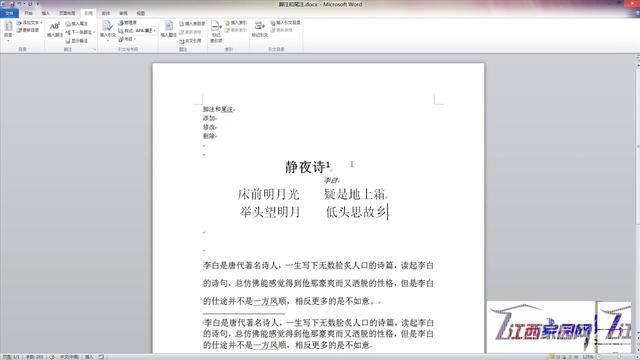
Task: Click Insert Index (插入索引)
Action: [x=236, y=23]
